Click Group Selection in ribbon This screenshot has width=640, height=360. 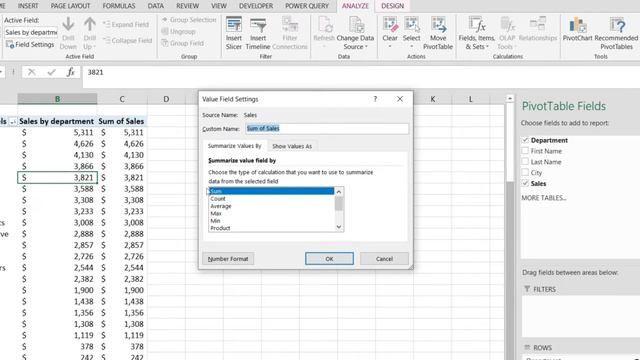(189, 20)
